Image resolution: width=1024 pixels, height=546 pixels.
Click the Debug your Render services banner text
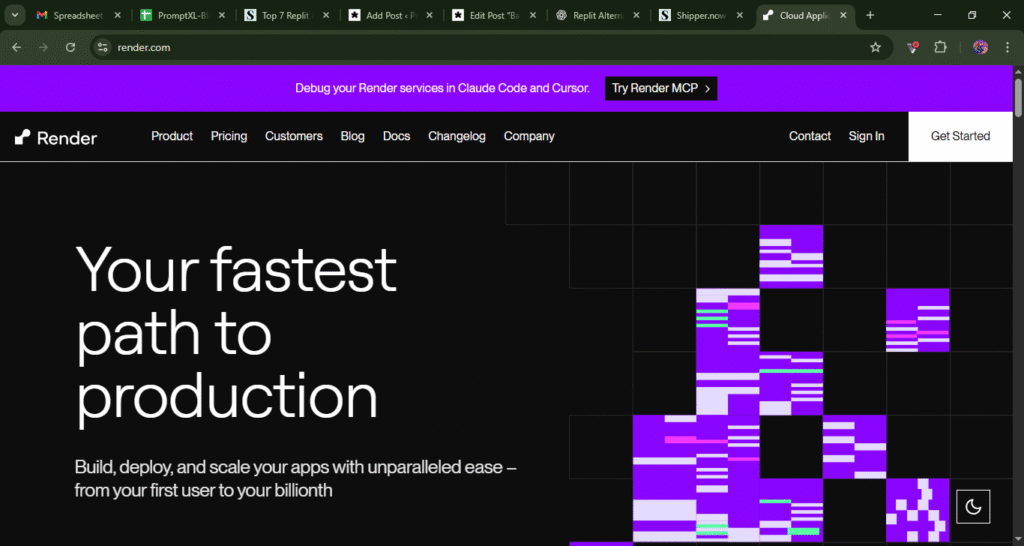(x=442, y=88)
